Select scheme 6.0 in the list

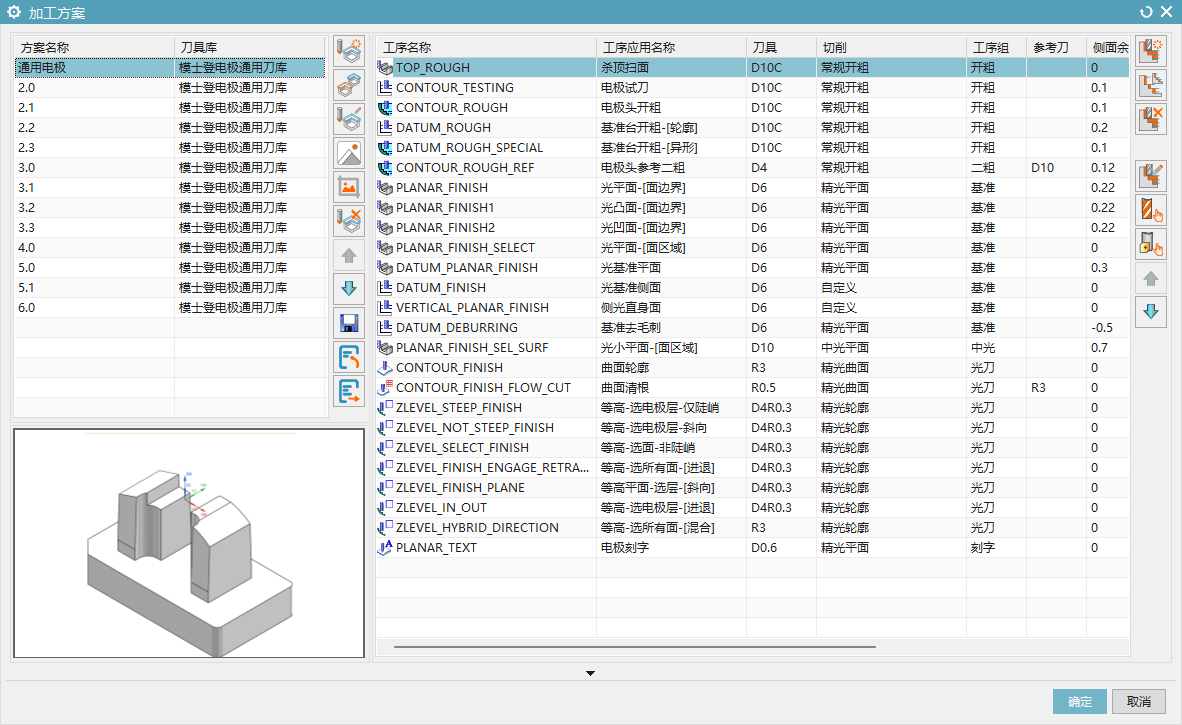(170, 307)
